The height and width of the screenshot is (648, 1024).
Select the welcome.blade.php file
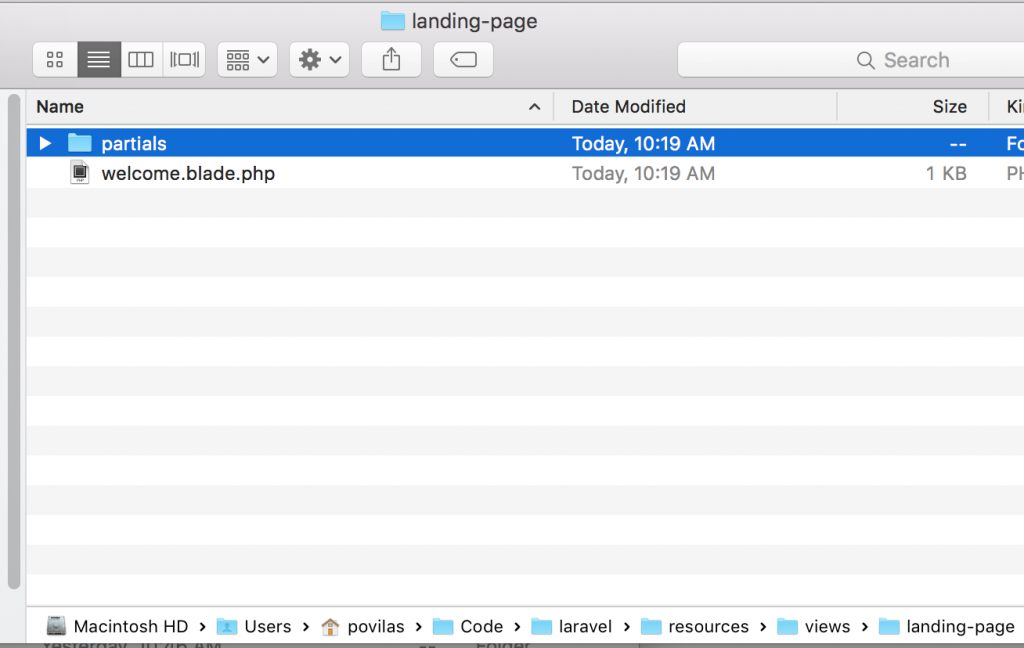tap(187, 174)
